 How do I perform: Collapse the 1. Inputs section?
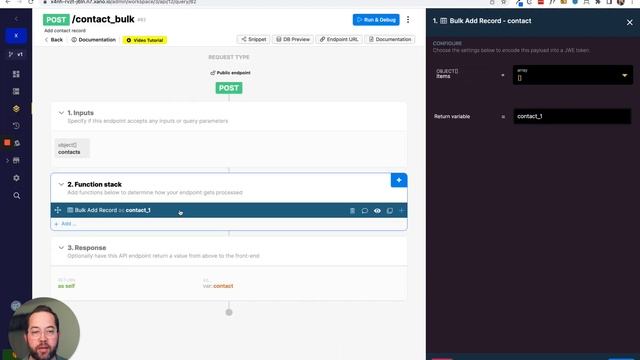click(61, 113)
